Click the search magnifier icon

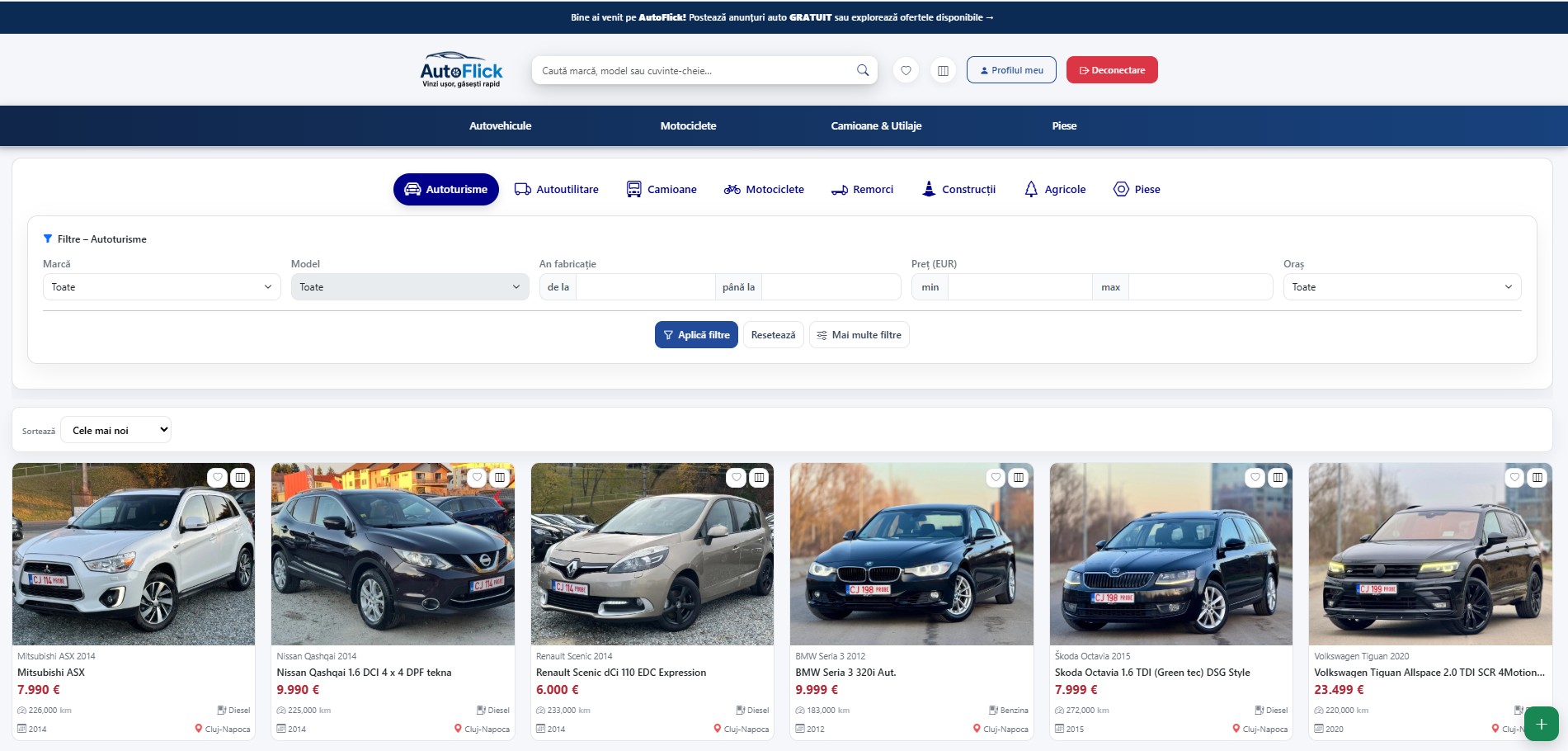click(x=862, y=70)
